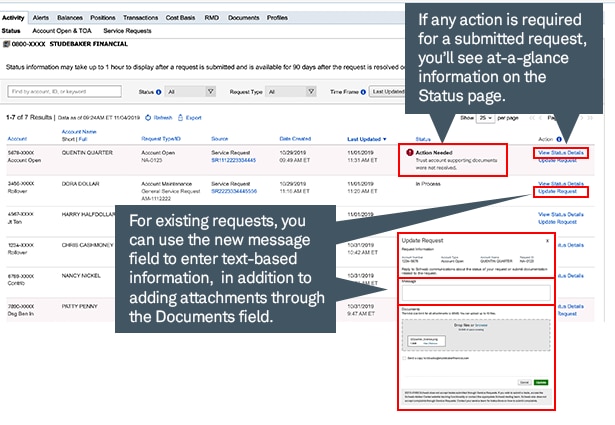Screen dimensions: 615x425
Task: Click the keyword search field
Action: [64, 91]
